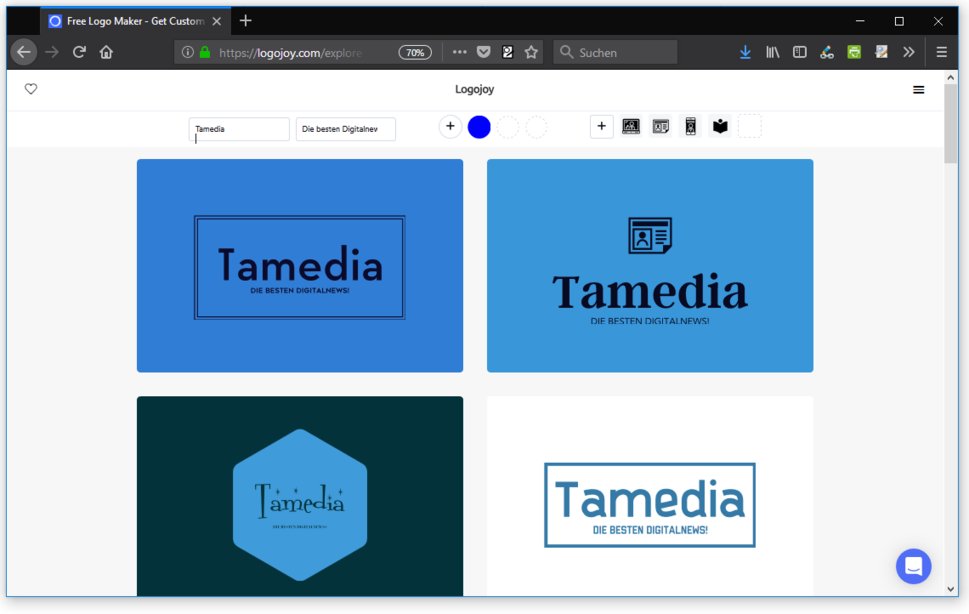Go to the Firefox home page
969x614 pixels.
point(106,53)
